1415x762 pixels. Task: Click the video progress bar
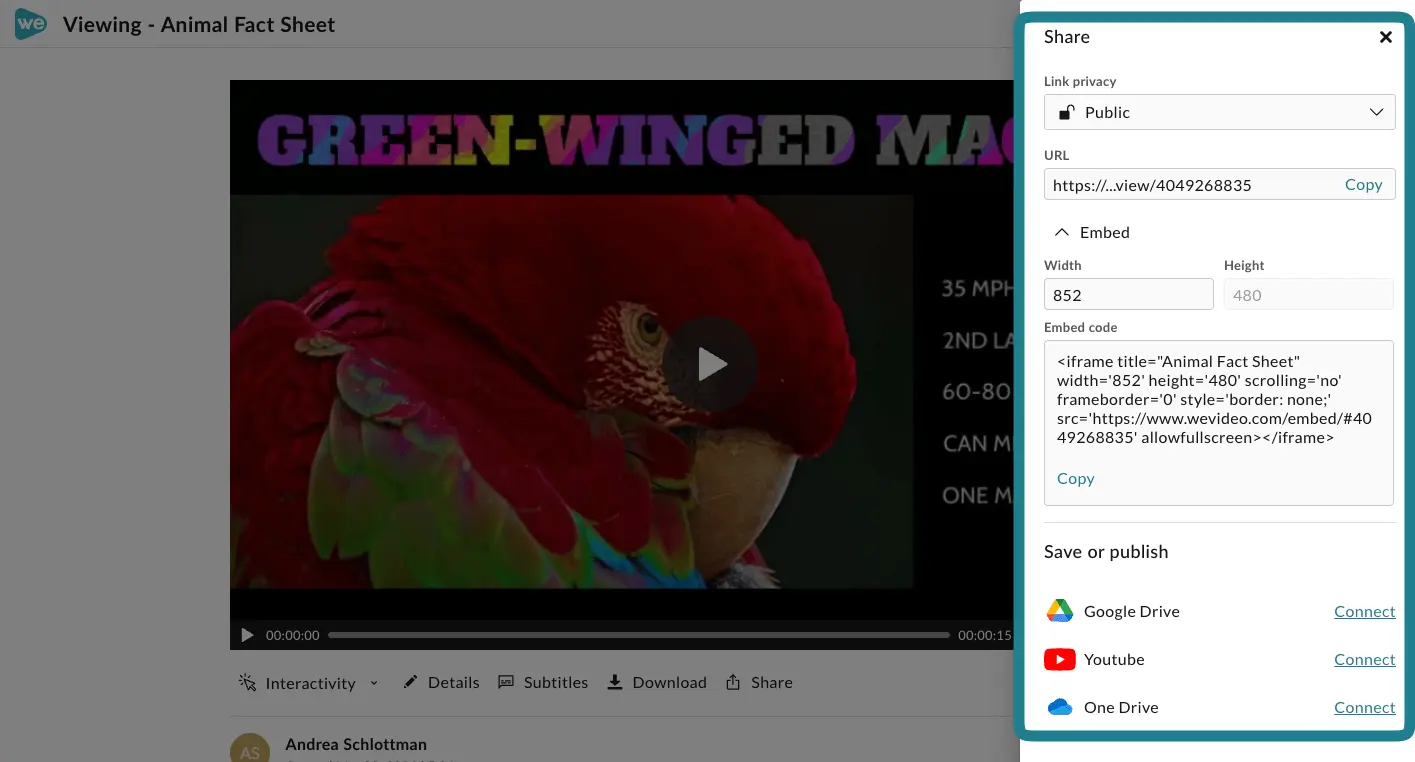tap(639, 635)
